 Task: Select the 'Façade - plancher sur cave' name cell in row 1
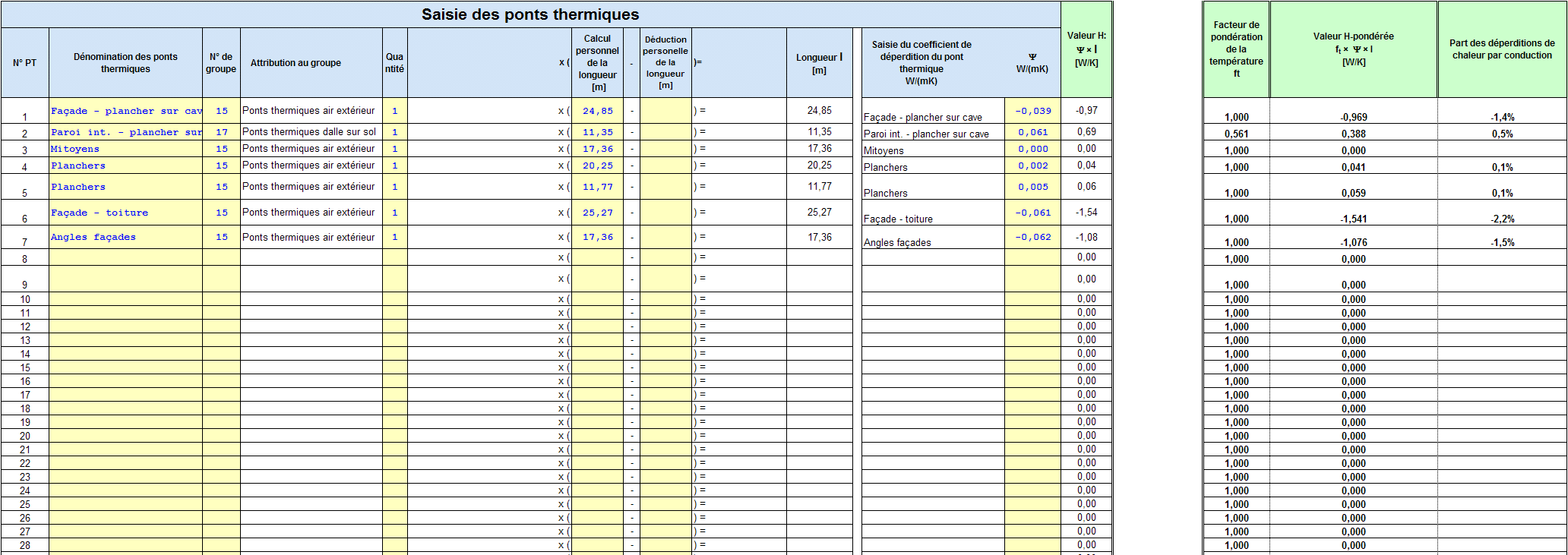(126, 111)
